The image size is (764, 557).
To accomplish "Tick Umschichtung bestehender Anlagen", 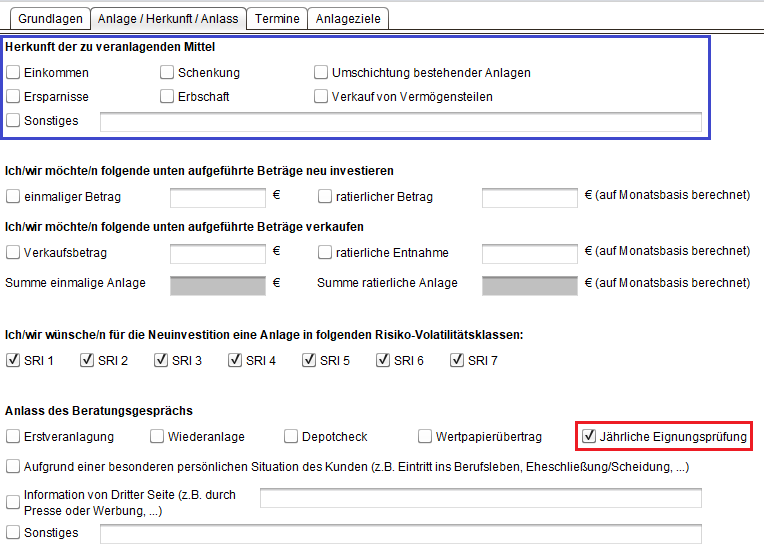I will 321,72.
